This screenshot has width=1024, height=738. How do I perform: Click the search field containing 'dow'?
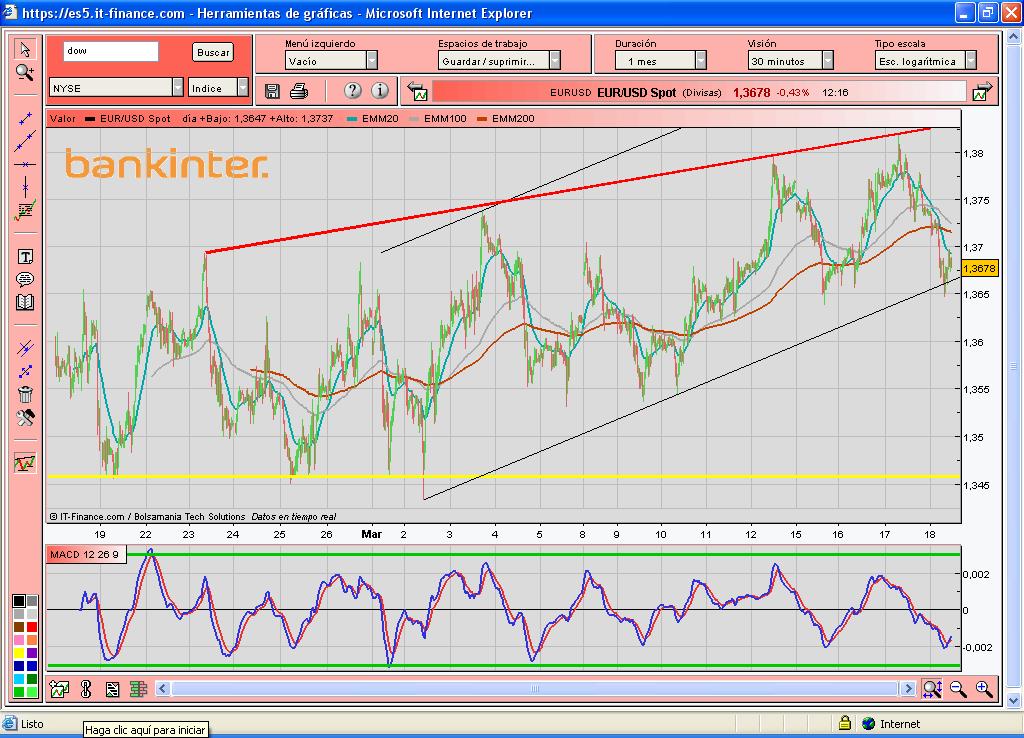pos(110,51)
